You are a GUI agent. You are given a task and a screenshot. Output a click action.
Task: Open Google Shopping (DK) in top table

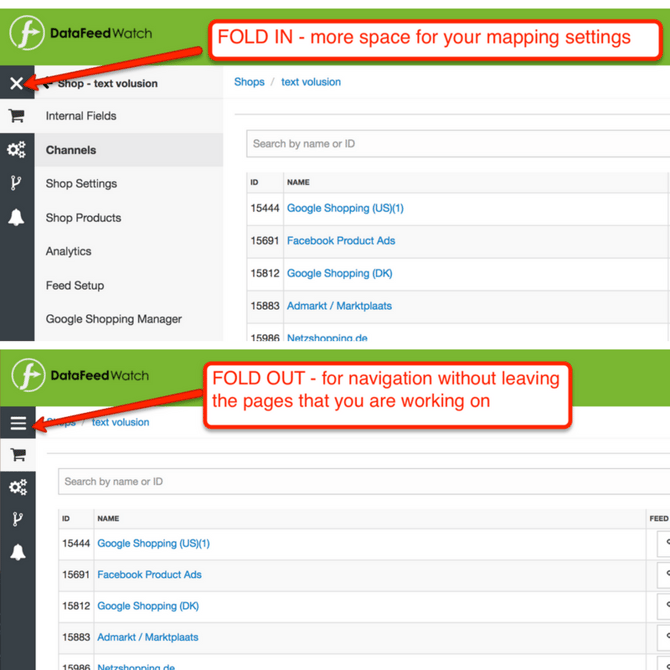340,273
